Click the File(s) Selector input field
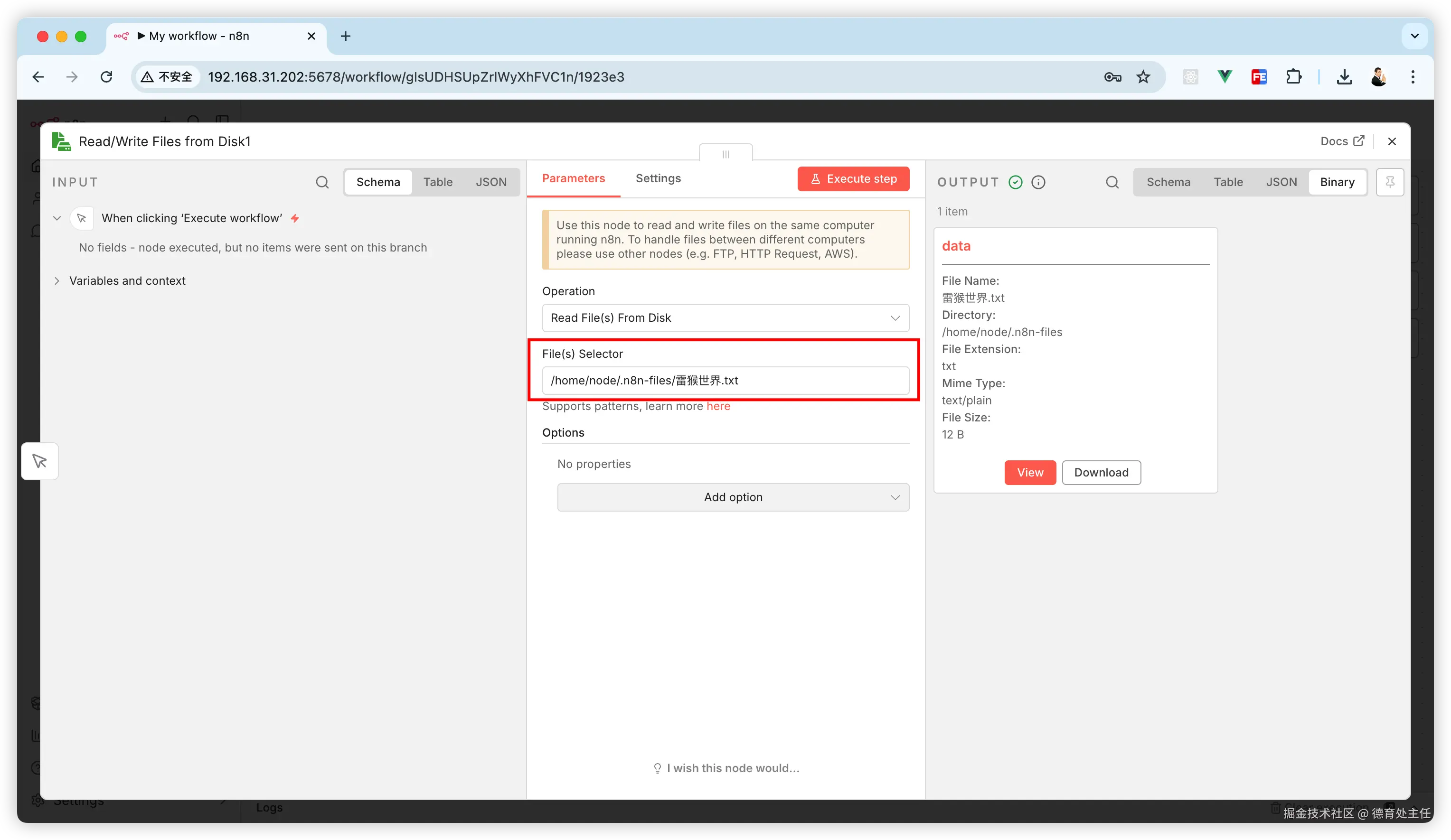Screen dimensions: 1451x840 (725, 380)
